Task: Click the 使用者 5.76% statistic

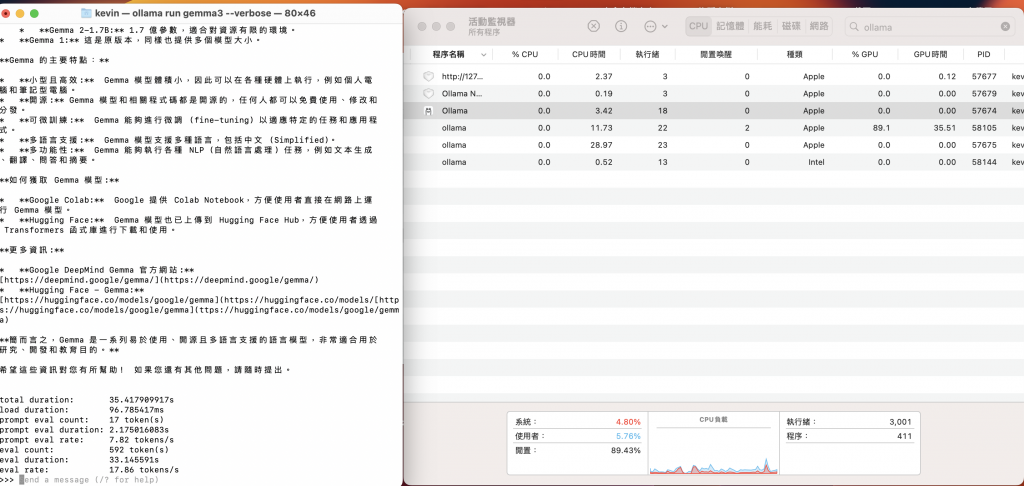Action: click(577, 436)
